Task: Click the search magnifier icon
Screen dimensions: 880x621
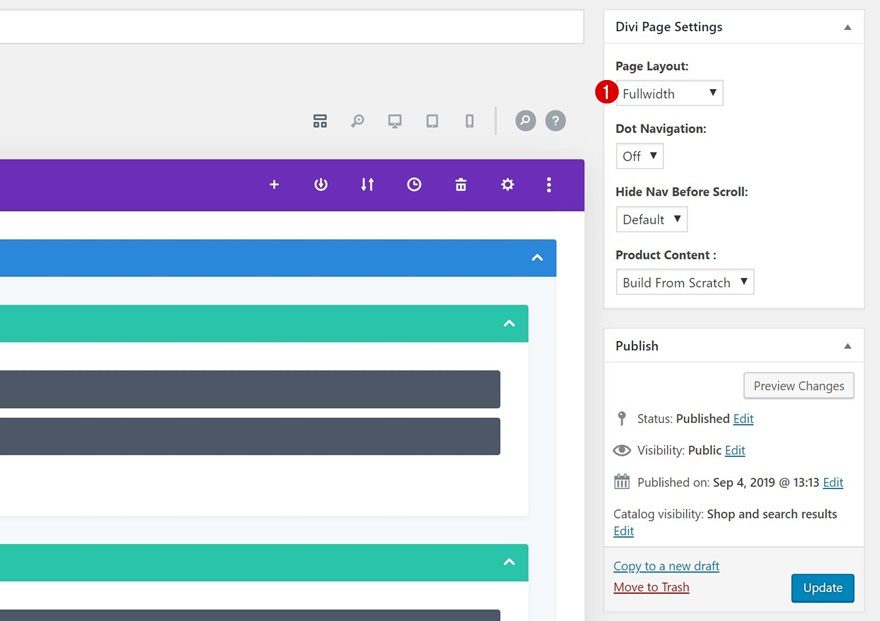Action: pyautogui.click(x=358, y=120)
